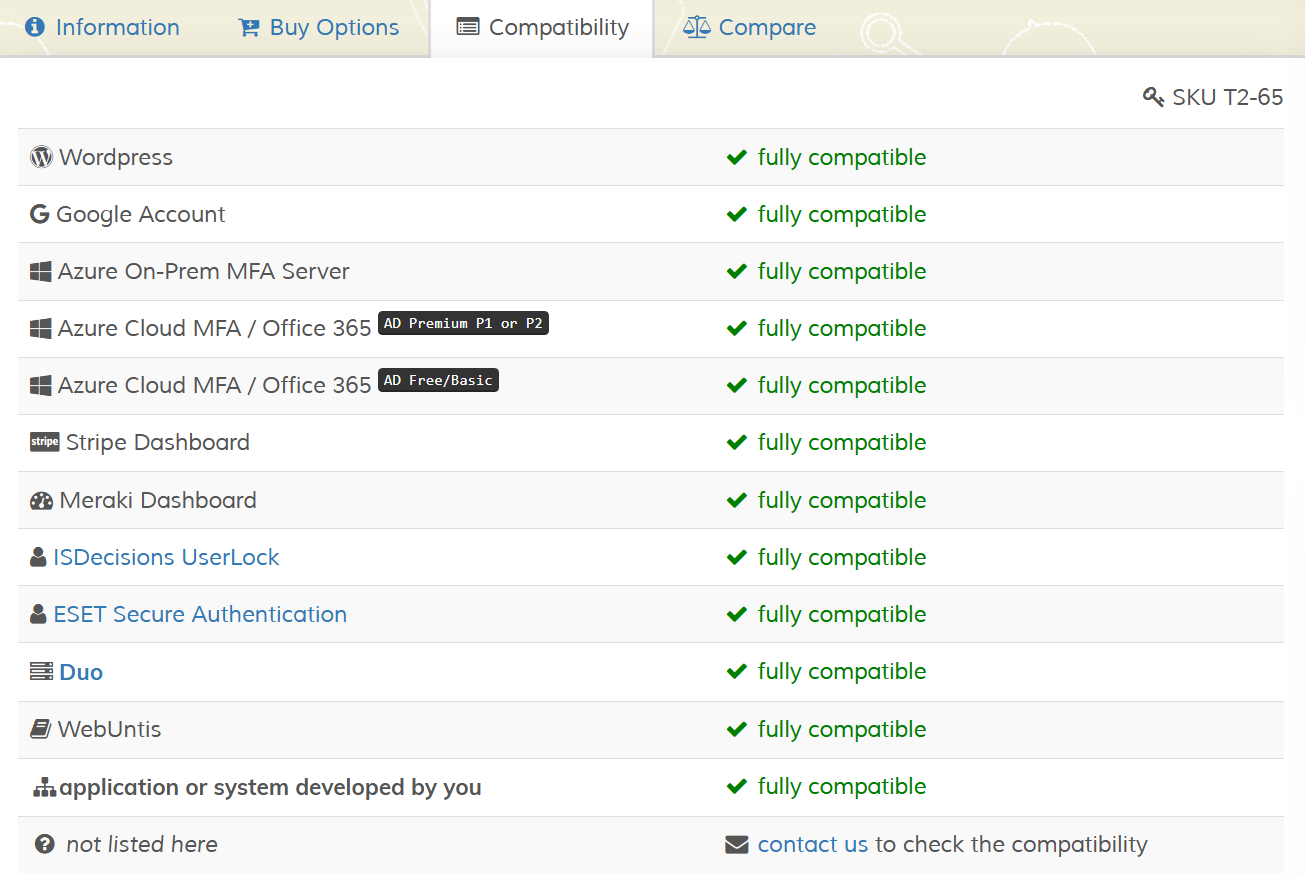
Task: Click the book icon beside WebUntis
Action: tap(40, 729)
